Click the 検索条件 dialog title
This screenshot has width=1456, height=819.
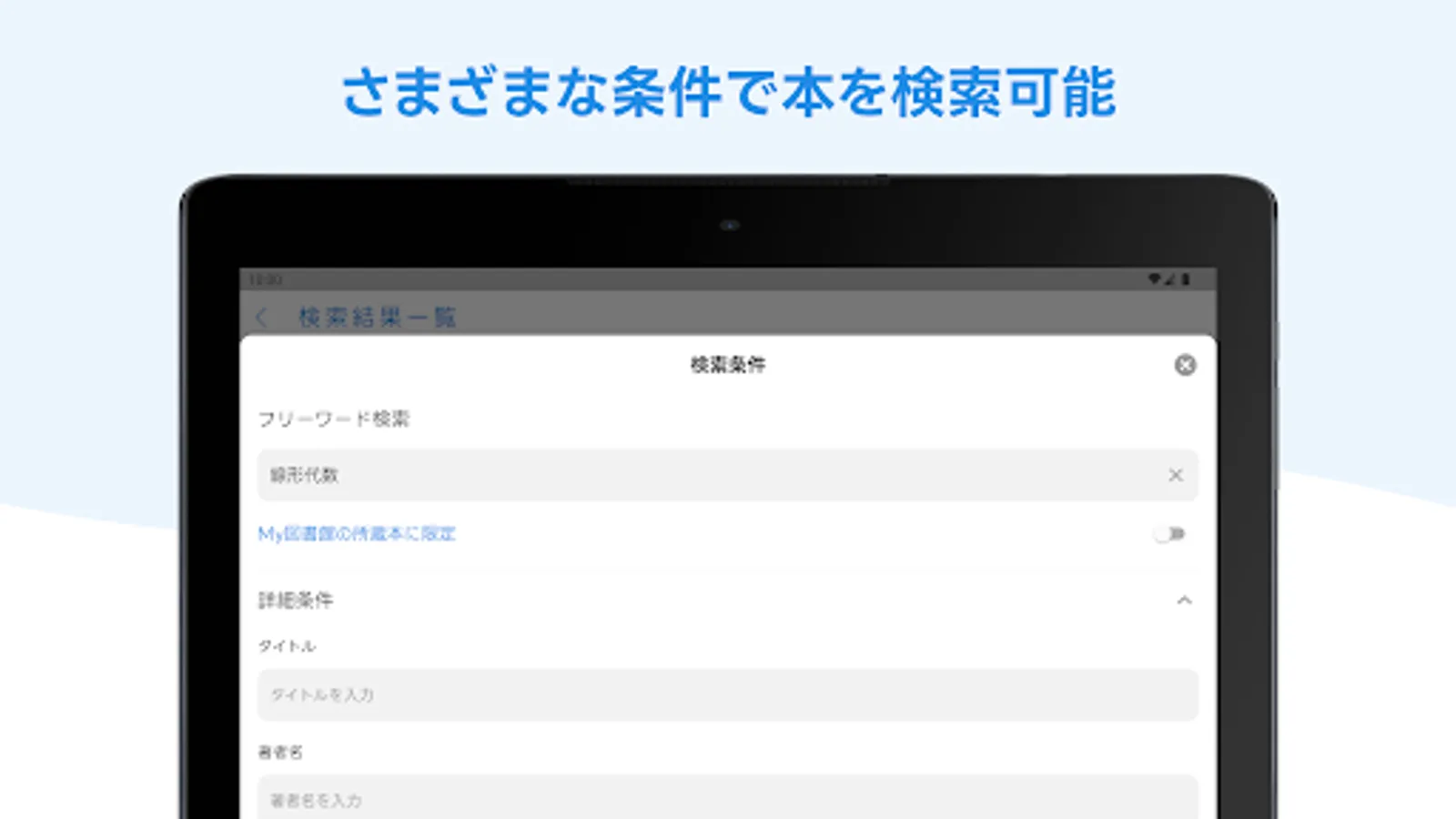tap(727, 365)
